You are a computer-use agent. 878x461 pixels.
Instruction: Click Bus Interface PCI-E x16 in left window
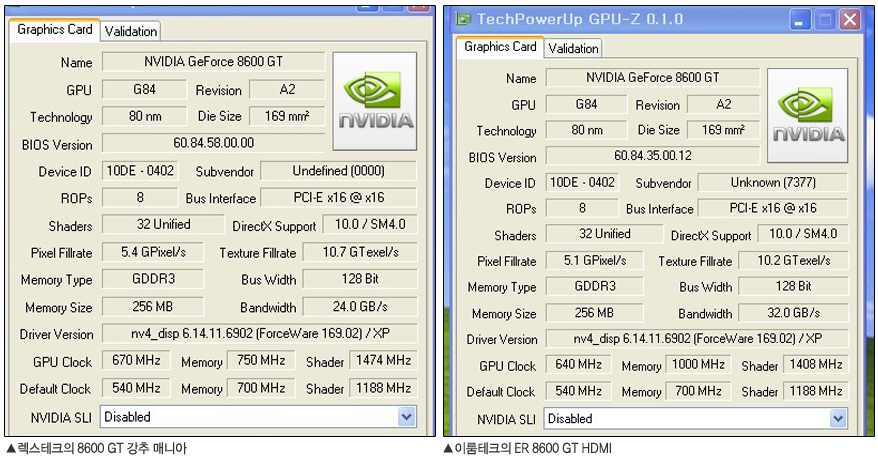pyautogui.click(x=339, y=198)
